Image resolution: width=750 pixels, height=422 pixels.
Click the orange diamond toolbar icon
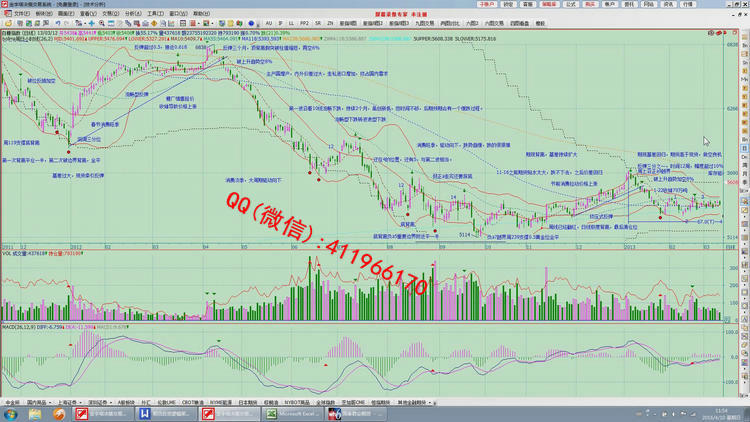(x=154, y=23)
